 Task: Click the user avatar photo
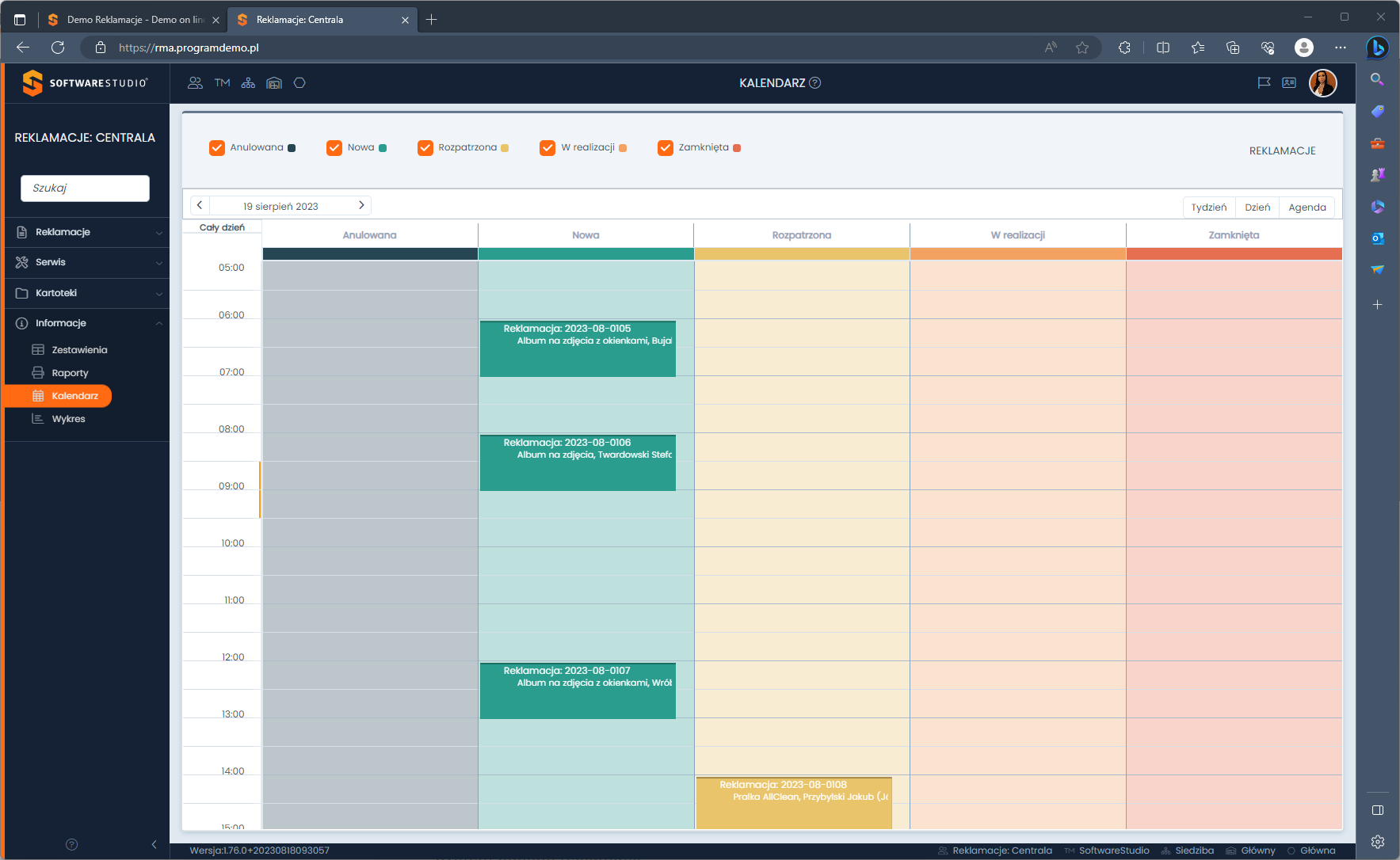tap(1322, 83)
